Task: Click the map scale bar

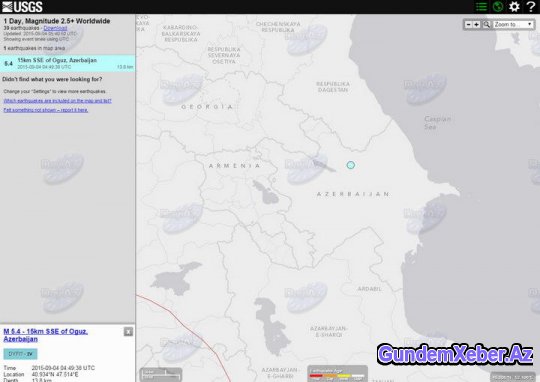Action: pyautogui.click(x=161, y=374)
